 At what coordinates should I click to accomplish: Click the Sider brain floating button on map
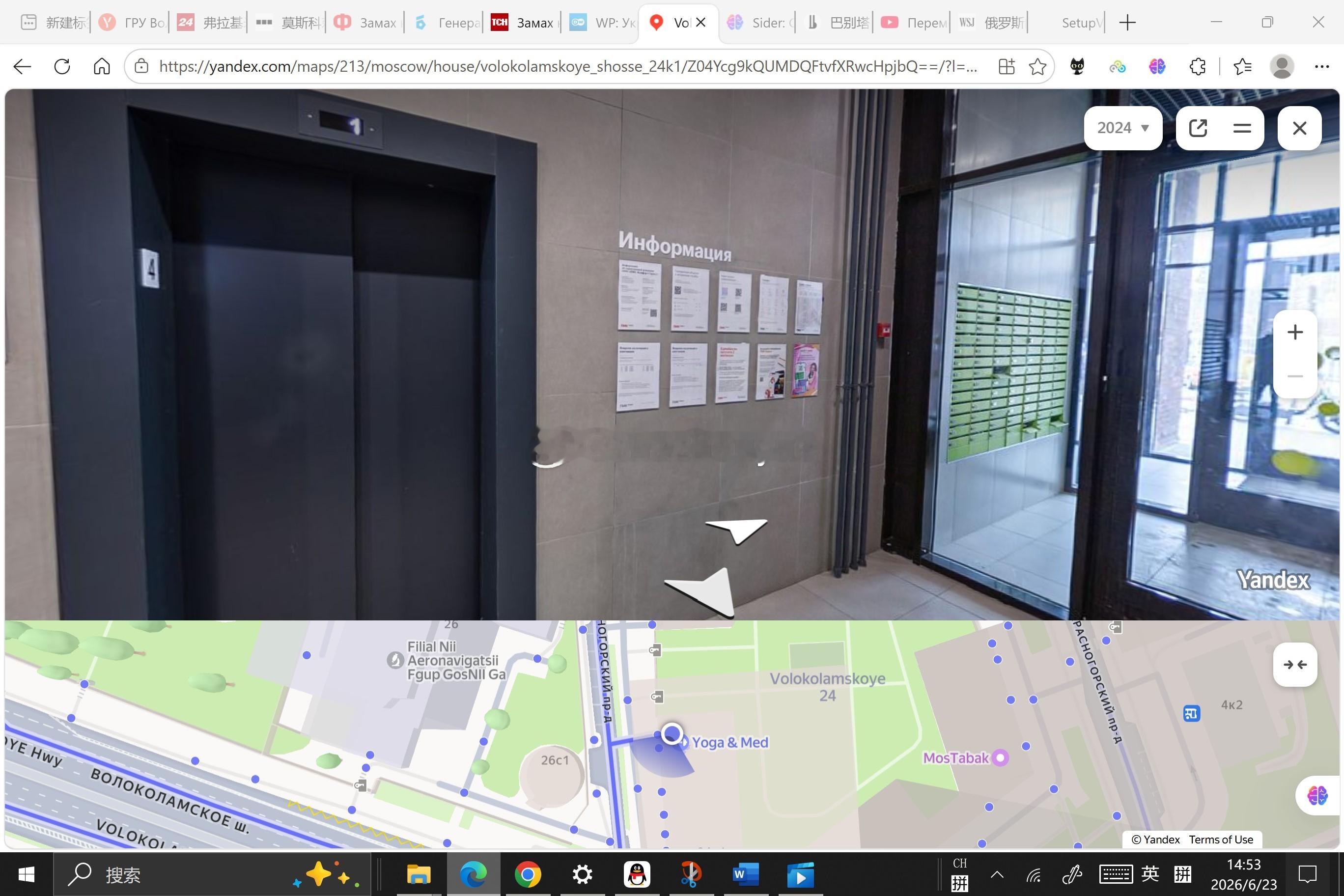[x=1317, y=795]
